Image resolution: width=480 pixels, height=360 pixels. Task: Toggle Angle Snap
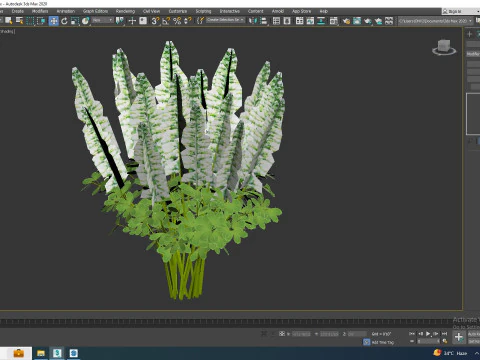[x=166, y=21]
